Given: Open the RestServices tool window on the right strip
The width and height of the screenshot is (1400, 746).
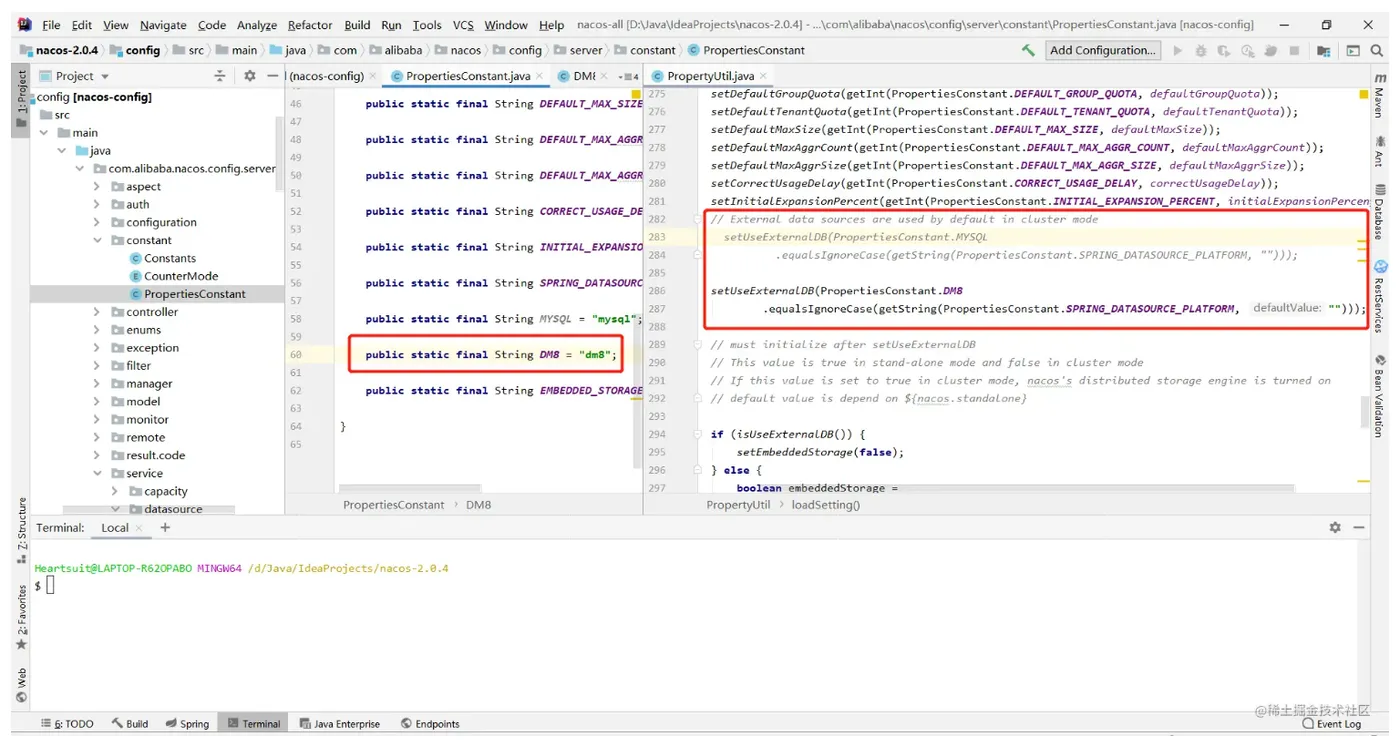Looking at the screenshot, I should click(1379, 296).
